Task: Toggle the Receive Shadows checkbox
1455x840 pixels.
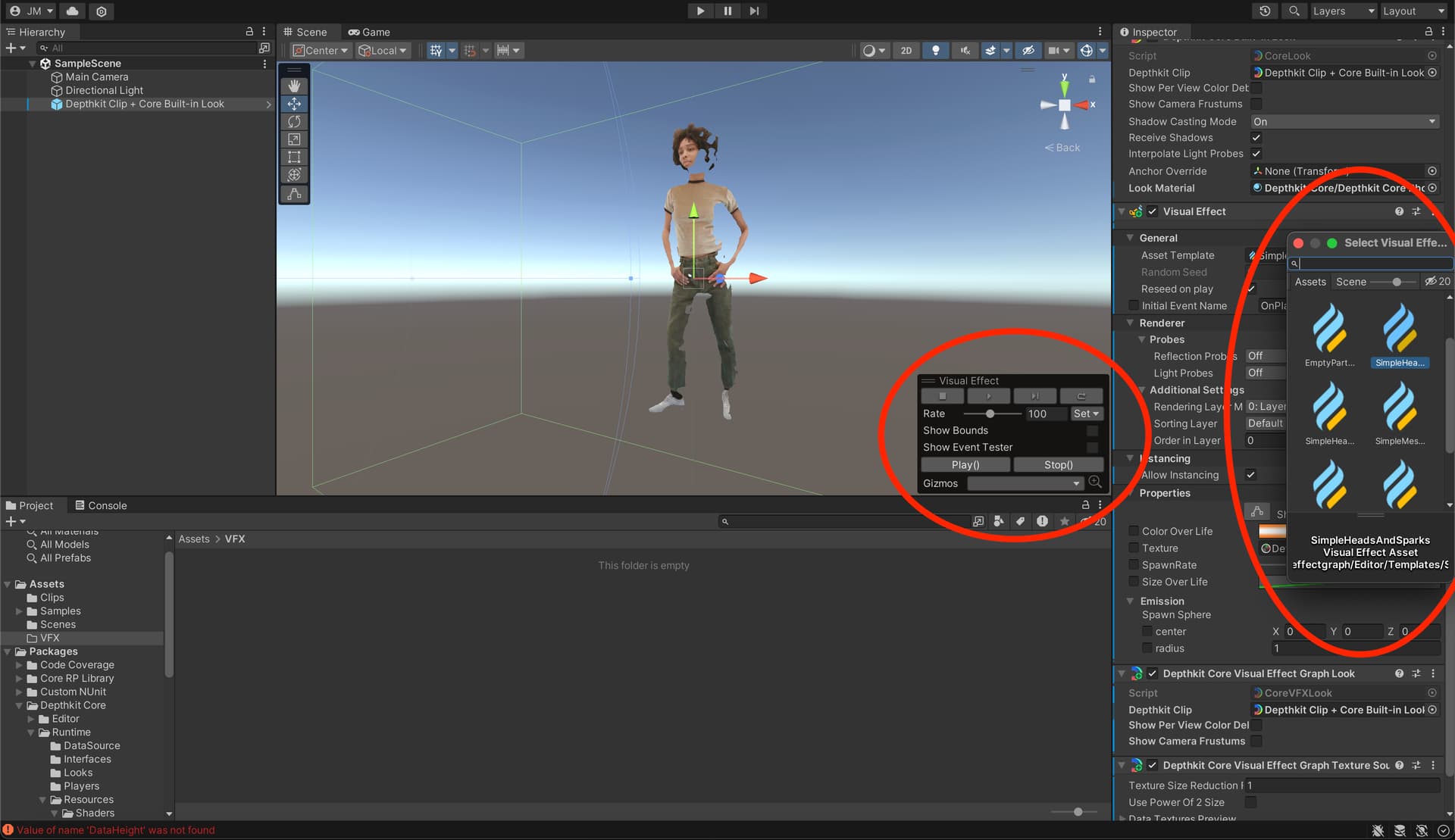Action: click(1256, 138)
